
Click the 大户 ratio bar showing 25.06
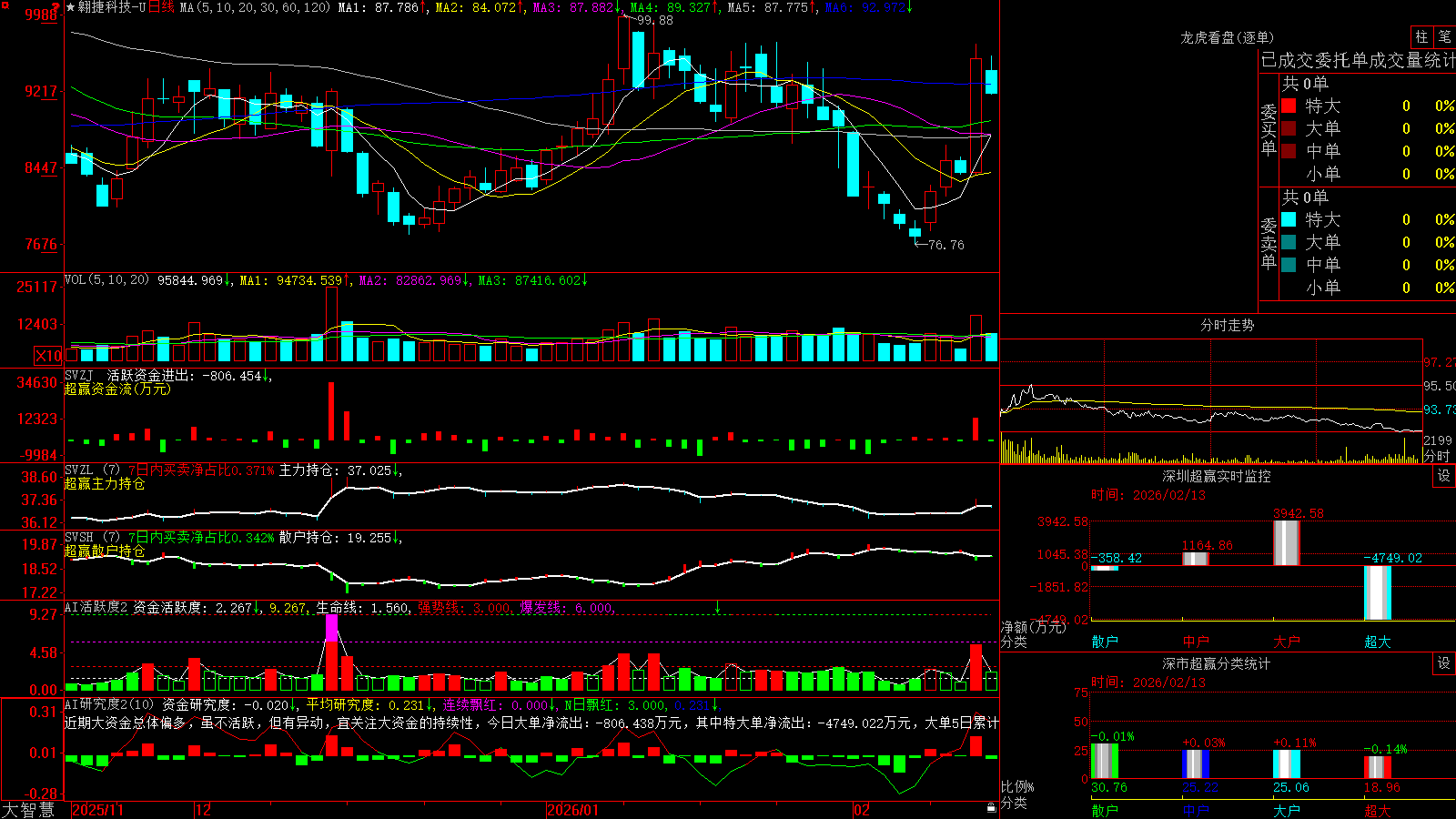(x=1287, y=764)
